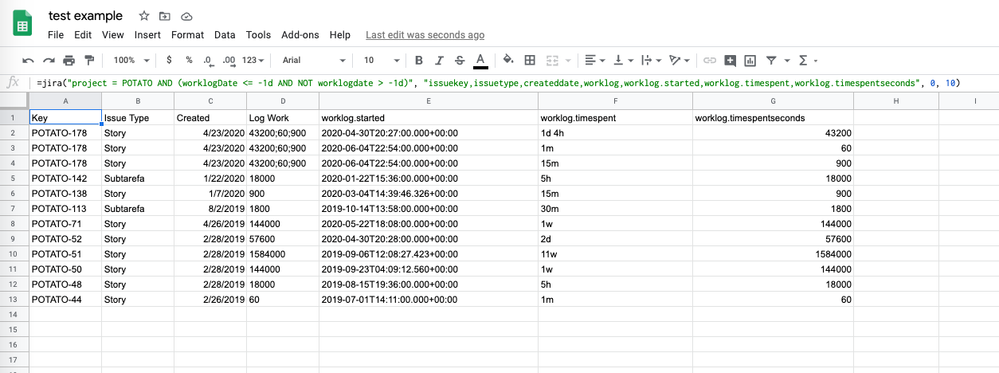Open the Help menu
The width and height of the screenshot is (999, 373).
pyautogui.click(x=340, y=35)
